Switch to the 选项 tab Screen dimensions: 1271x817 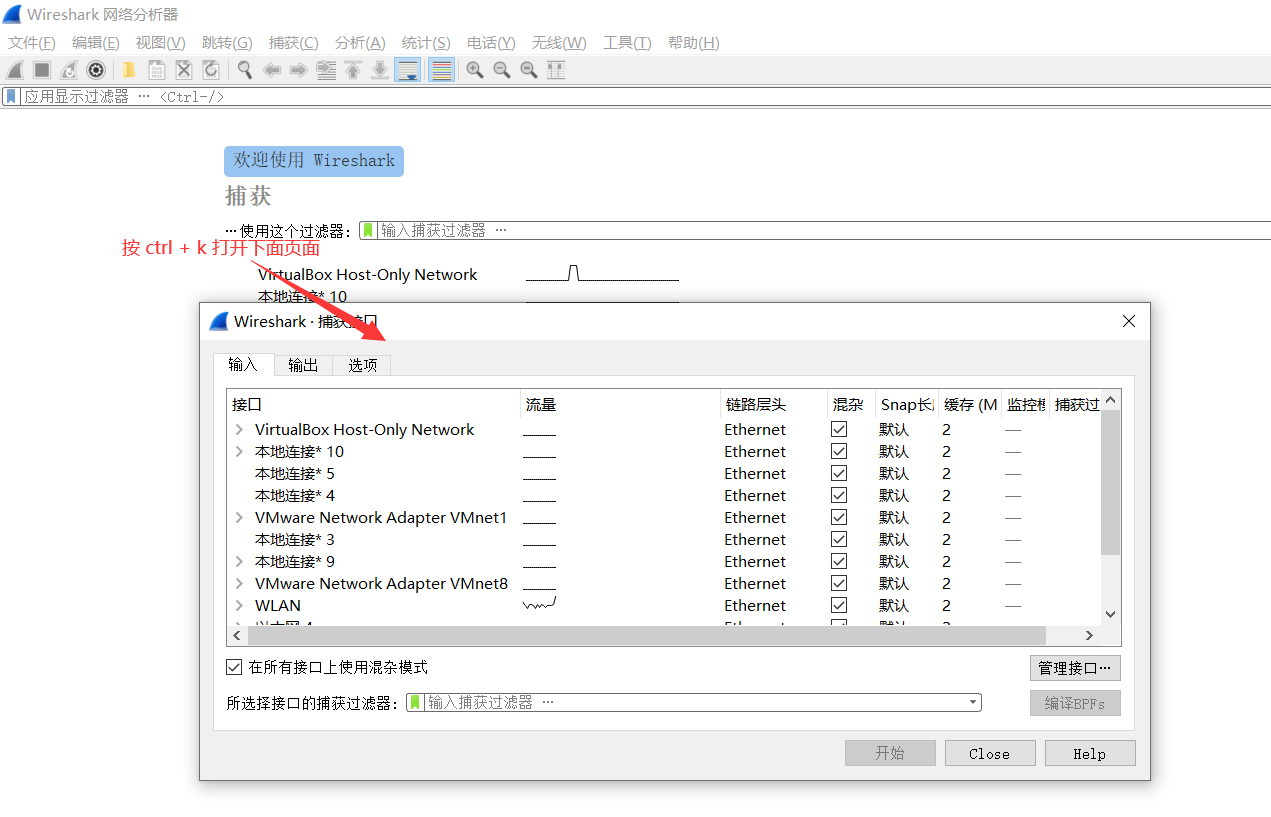point(362,365)
